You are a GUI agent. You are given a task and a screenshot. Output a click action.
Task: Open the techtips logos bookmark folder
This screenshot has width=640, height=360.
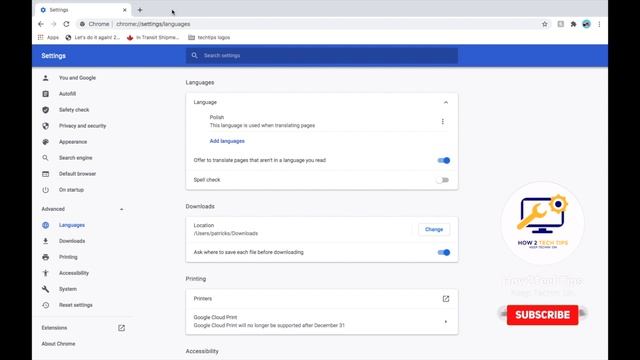(209, 37)
